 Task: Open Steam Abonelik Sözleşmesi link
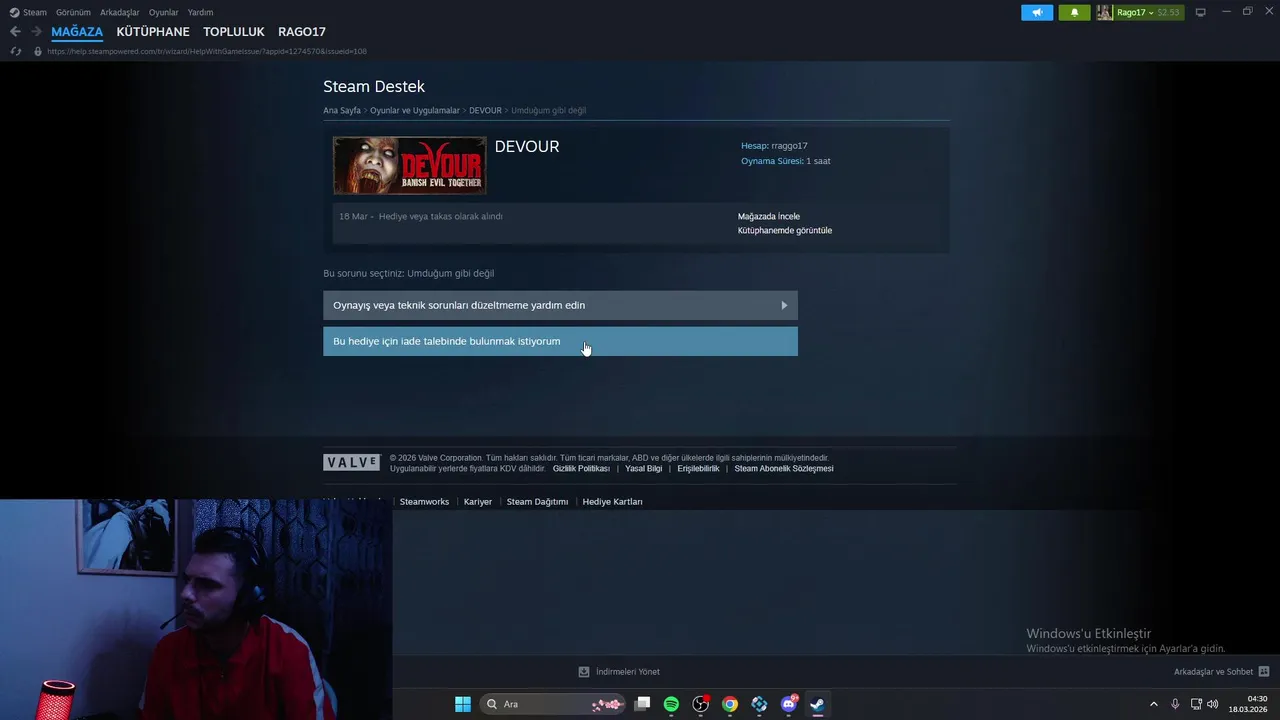pos(784,468)
